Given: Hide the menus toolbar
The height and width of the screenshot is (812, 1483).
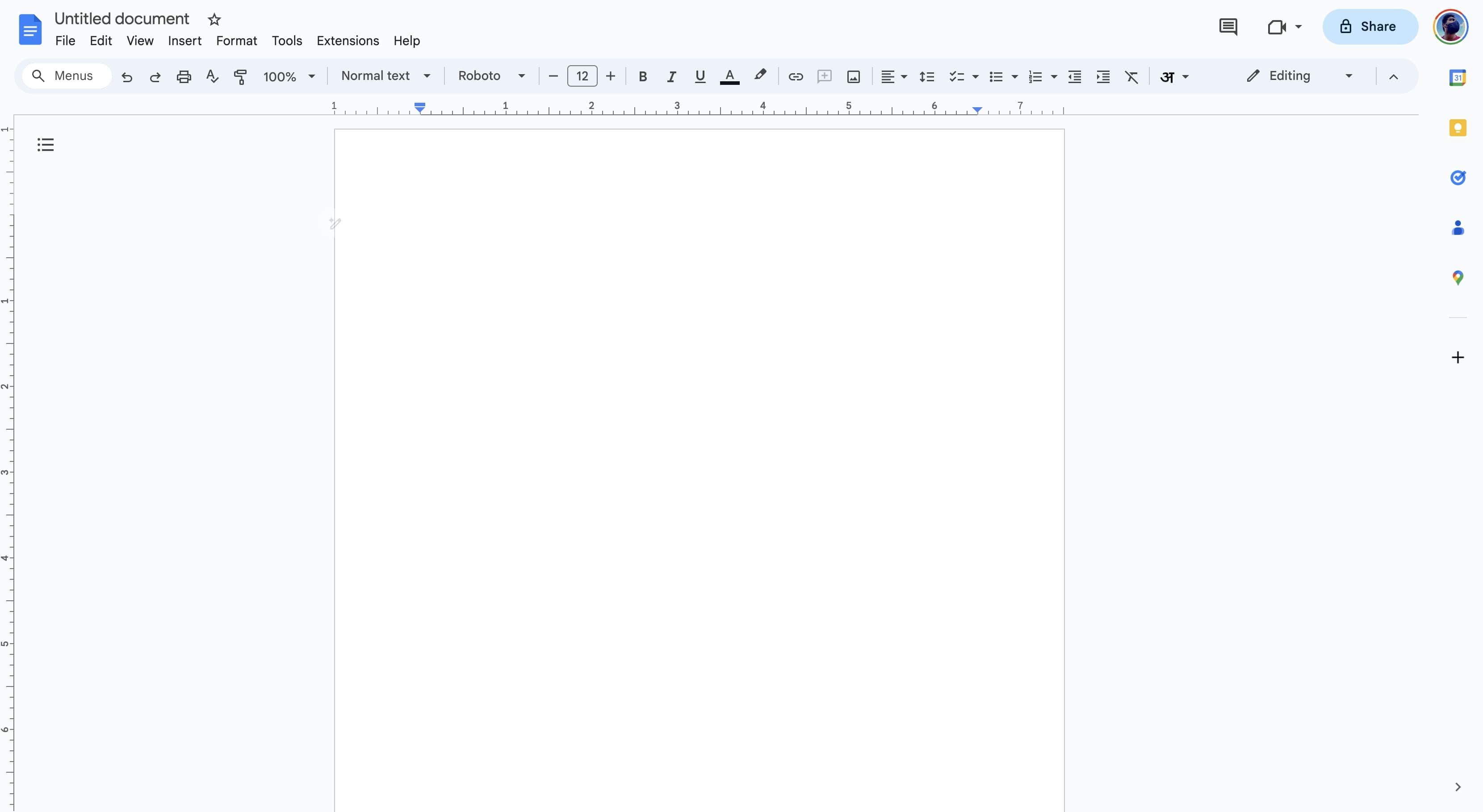Looking at the screenshot, I should click(1394, 76).
